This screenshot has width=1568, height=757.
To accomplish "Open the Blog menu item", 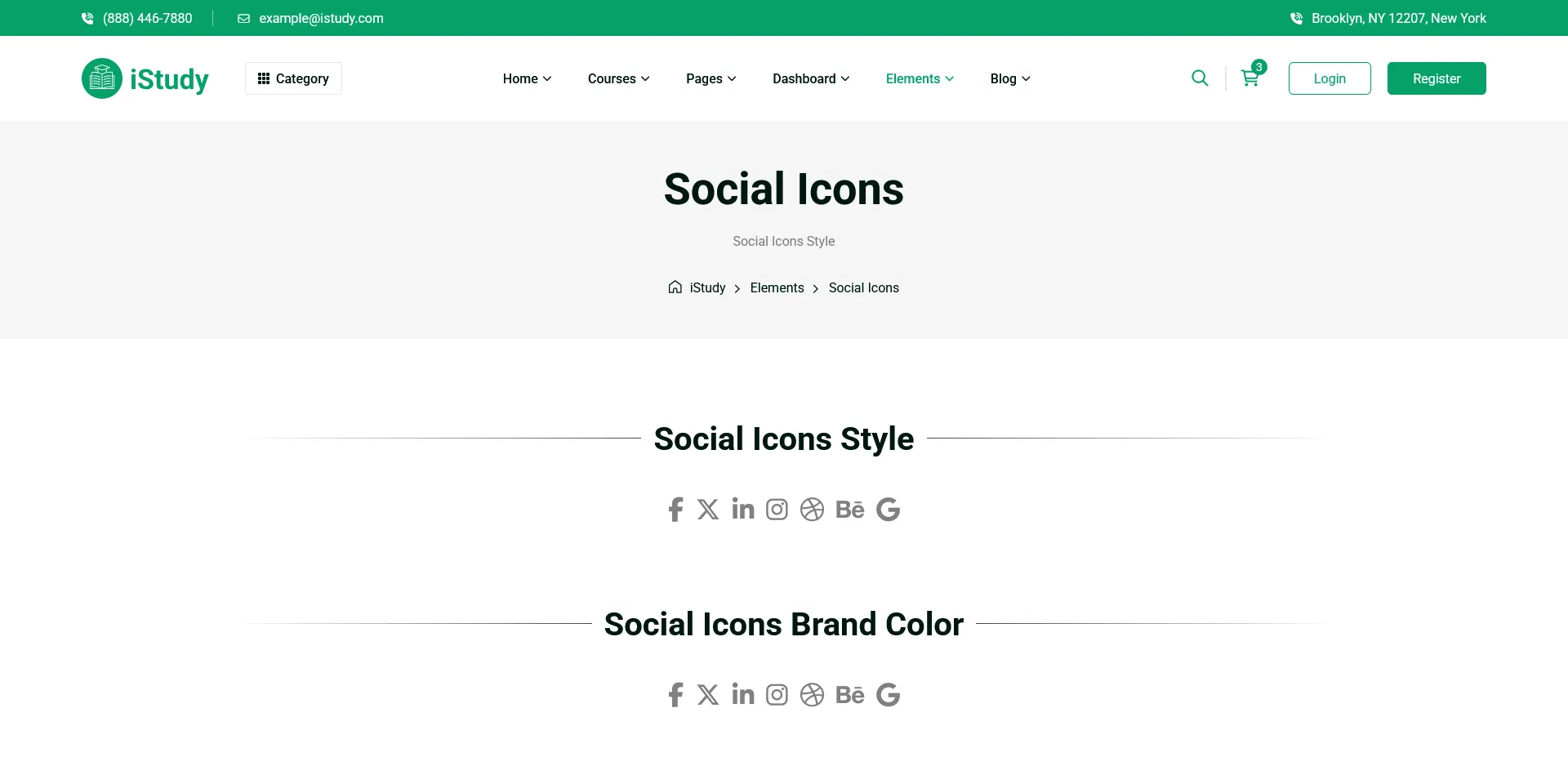I will tap(1010, 78).
